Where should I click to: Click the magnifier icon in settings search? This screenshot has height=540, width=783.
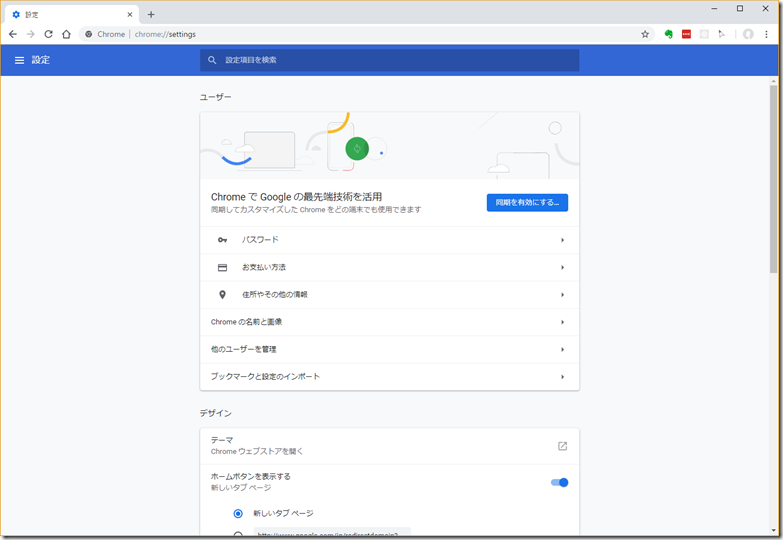click(212, 60)
